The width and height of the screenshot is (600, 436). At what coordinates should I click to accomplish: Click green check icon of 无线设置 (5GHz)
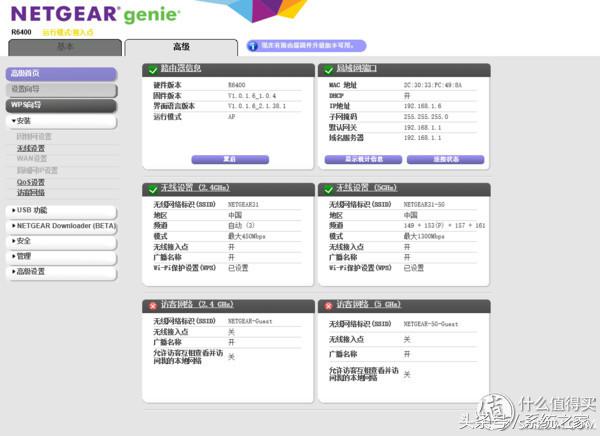tap(328, 189)
